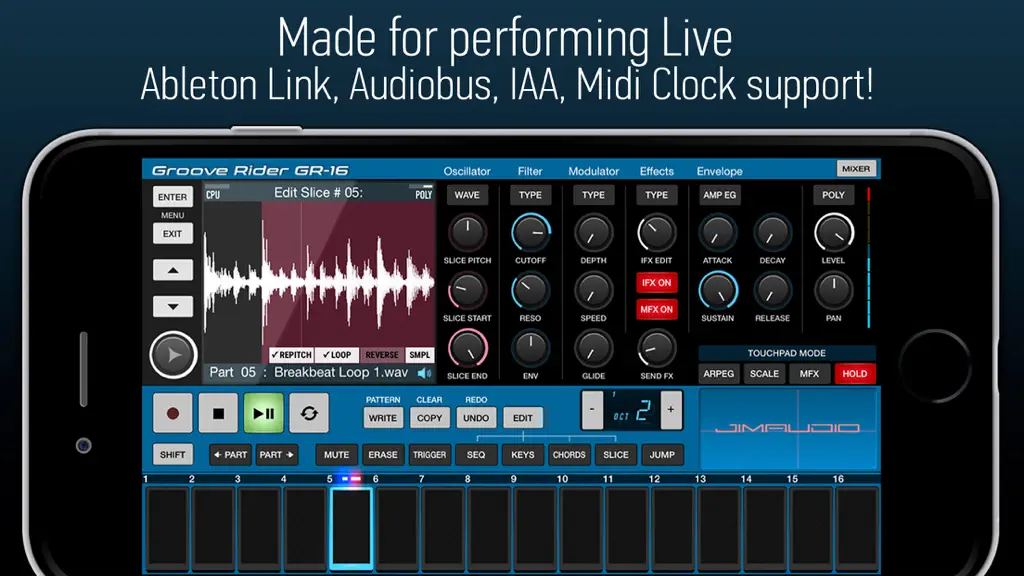Toggle the LOOP checkbox

click(337, 355)
